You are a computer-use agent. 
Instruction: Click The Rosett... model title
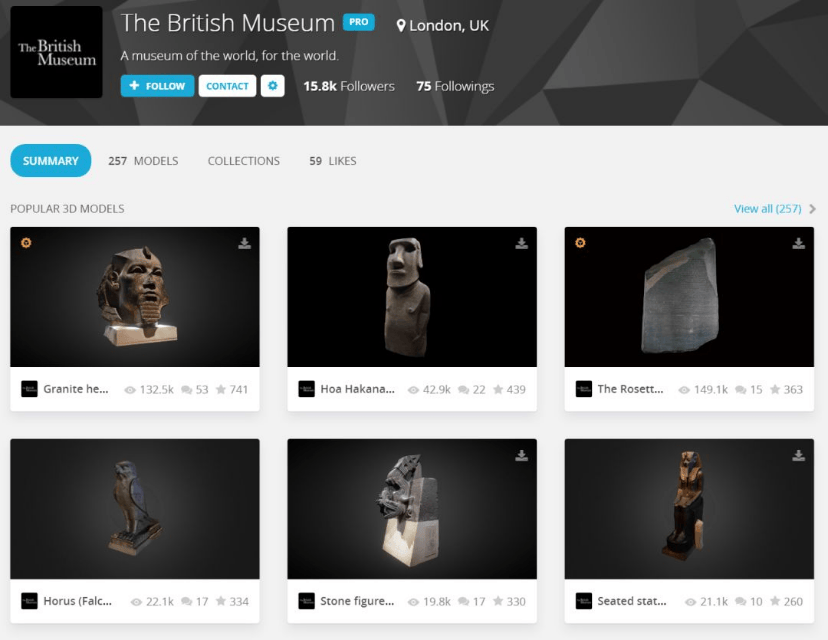click(631, 389)
